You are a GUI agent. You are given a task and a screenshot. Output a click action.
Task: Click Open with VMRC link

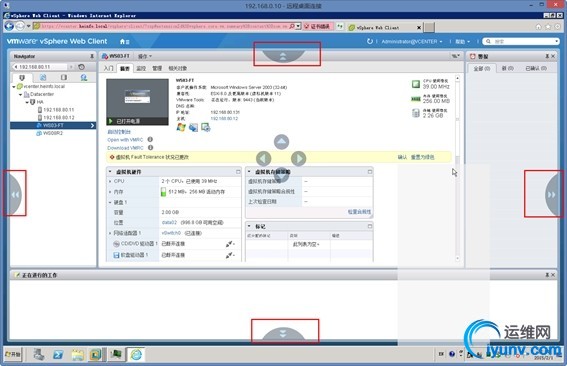pyautogui.click(x=125, y=140)
